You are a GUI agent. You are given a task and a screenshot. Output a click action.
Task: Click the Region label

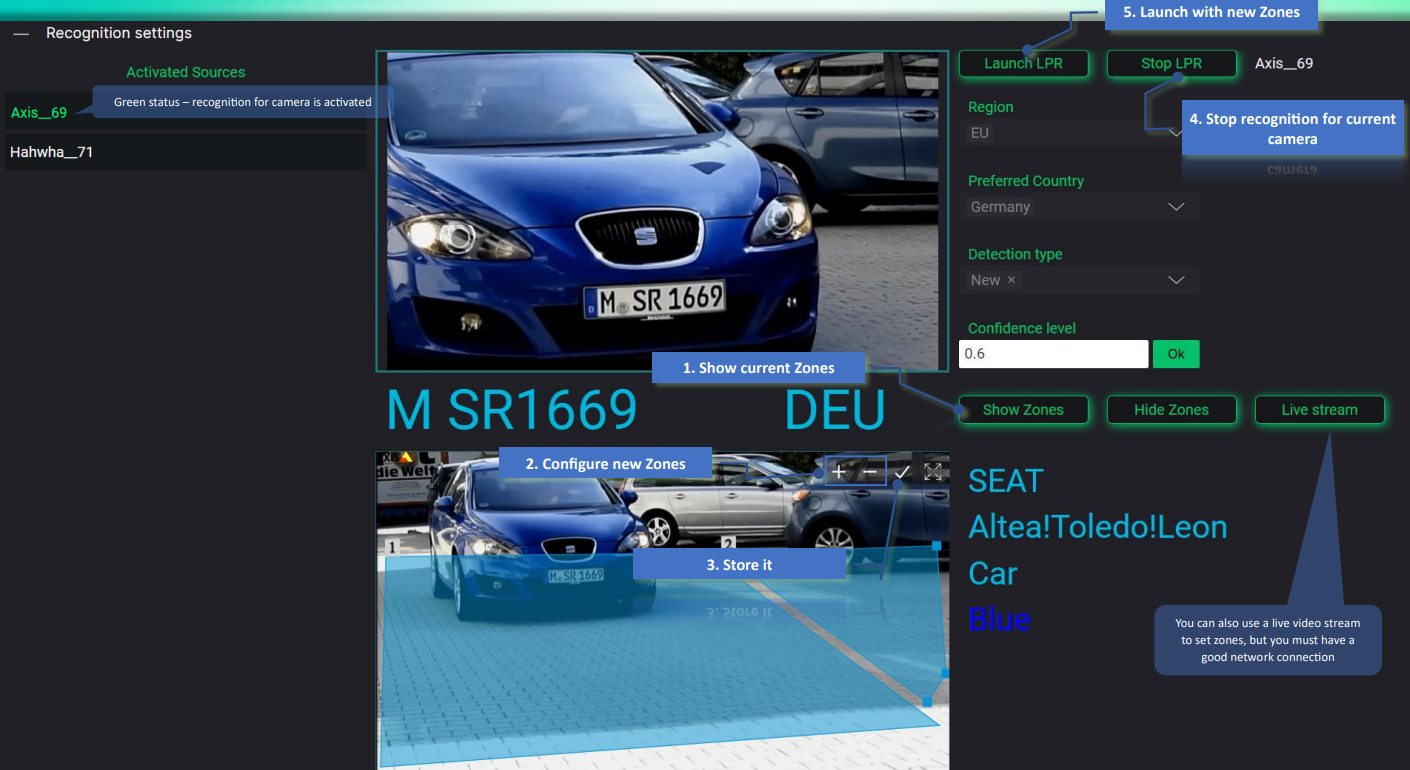coord(991,107)
